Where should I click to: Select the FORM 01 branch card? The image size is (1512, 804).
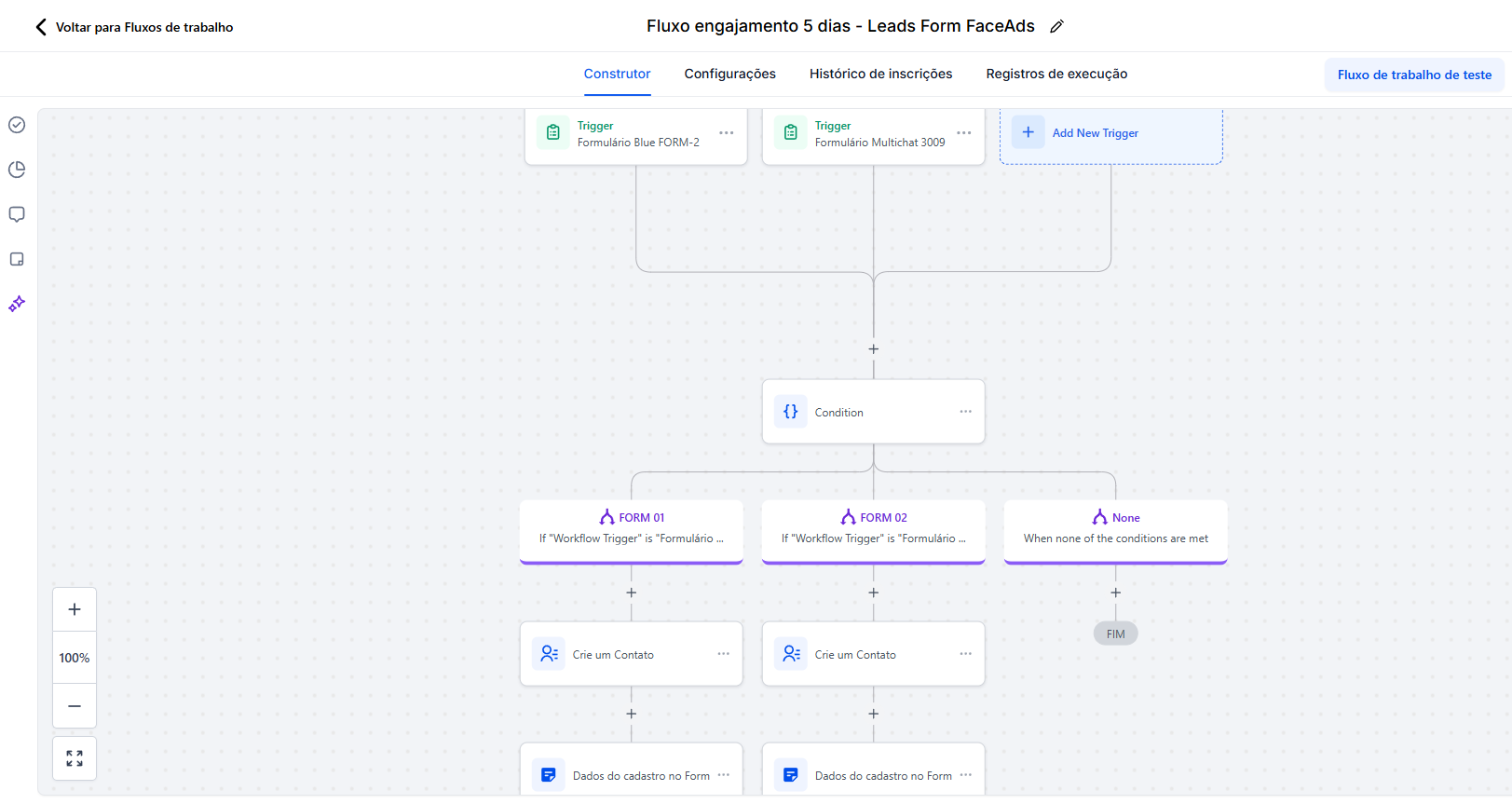(x=632, y=531)
